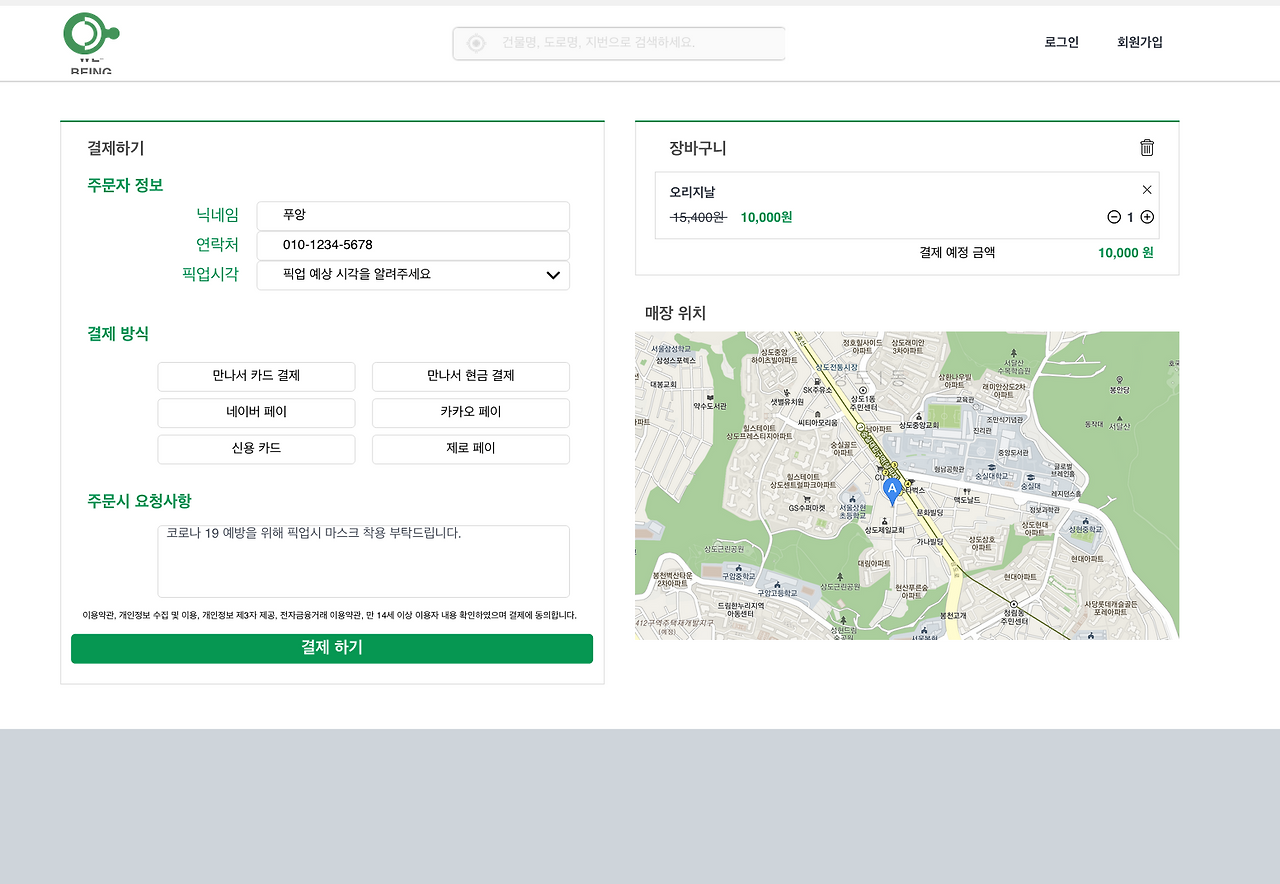Viewport: 1280px width, 884px height.
Task: Submit order with 결제 하기 button
Action: tap(332, 648)
